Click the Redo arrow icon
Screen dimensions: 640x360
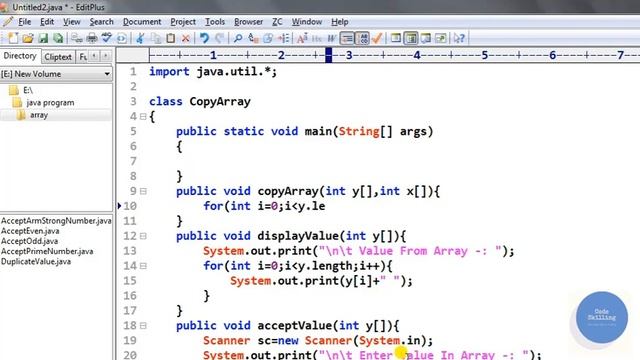tap(220, 38)
